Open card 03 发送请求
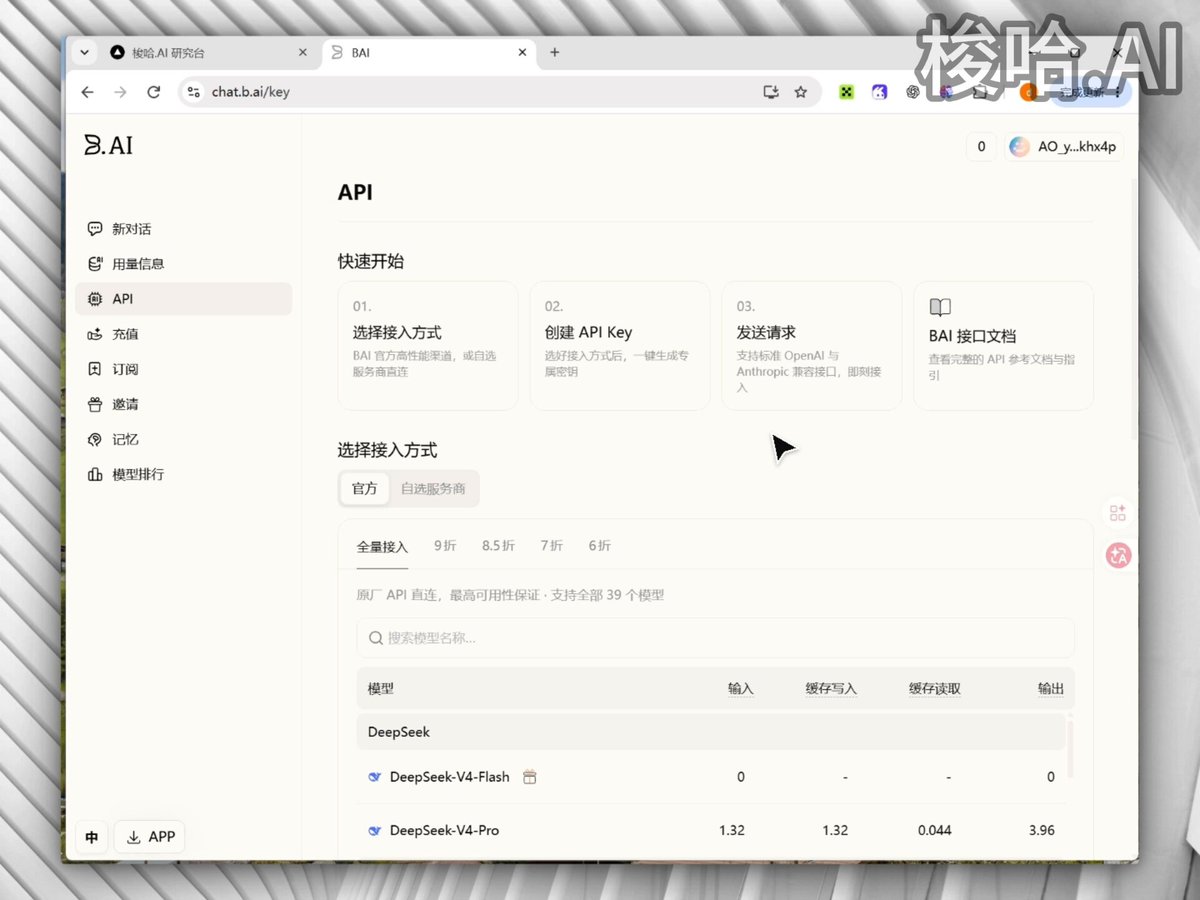The image size is (1200, 900). click(x=812, y=346)
